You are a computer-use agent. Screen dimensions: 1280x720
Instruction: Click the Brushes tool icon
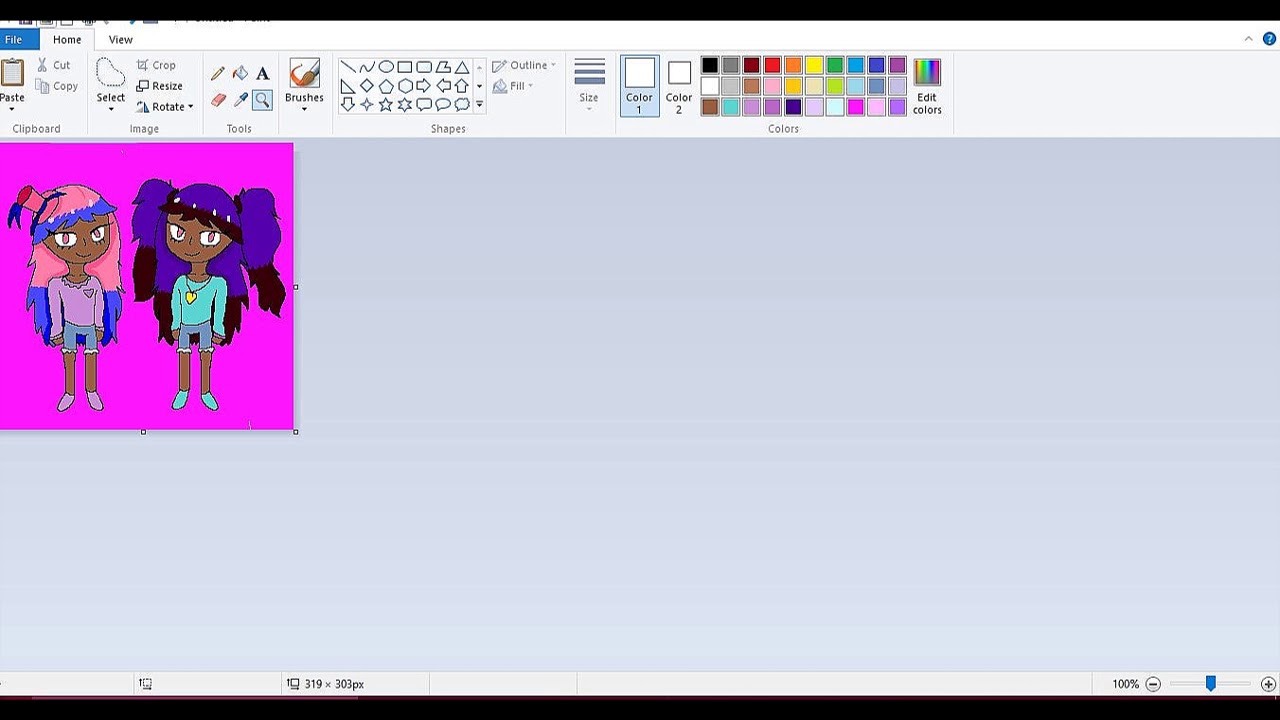coord(304,73)
